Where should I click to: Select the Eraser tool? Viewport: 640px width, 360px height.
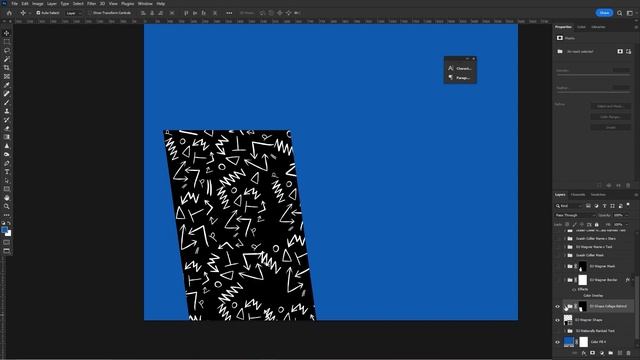pyautogui.click(x=7, y=128)
